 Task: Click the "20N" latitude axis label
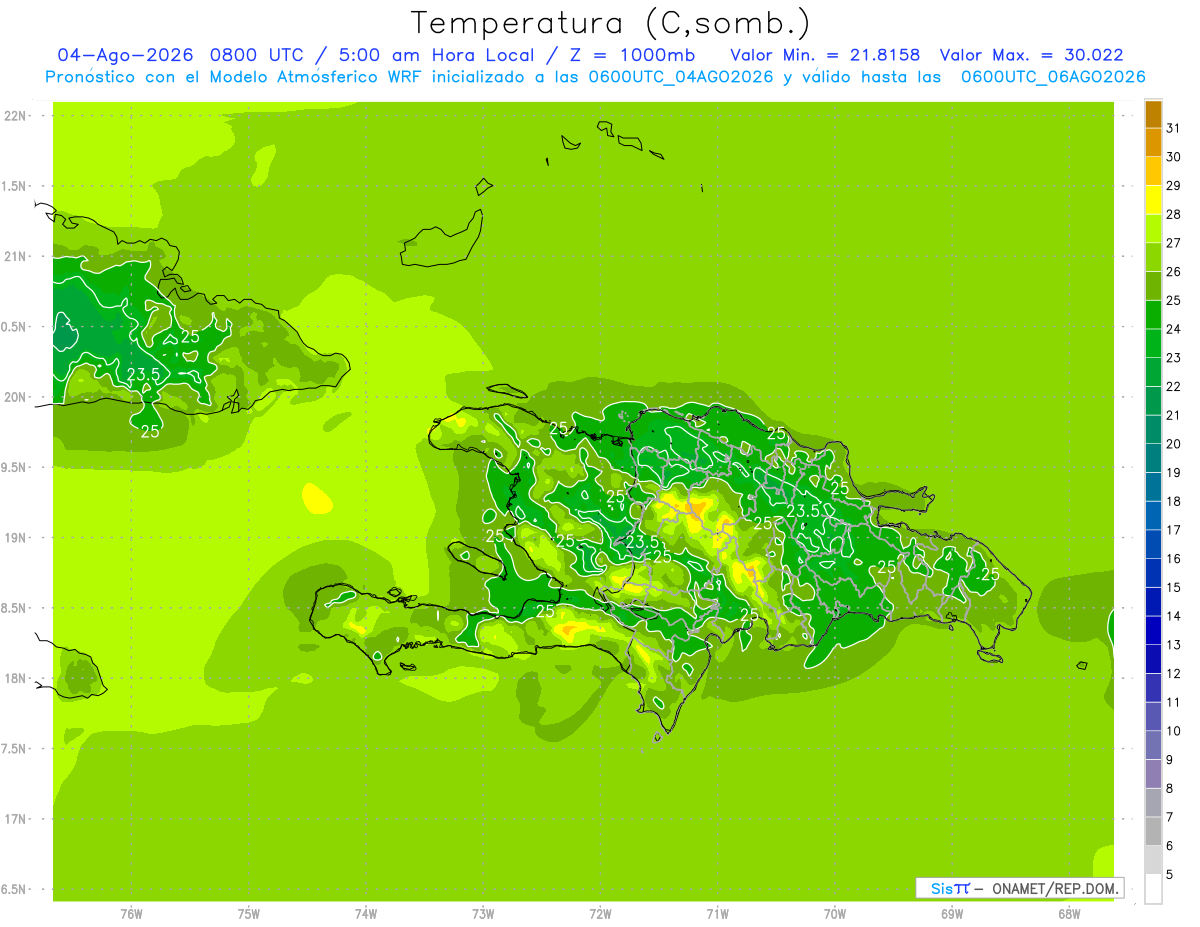tap(15, 397)
